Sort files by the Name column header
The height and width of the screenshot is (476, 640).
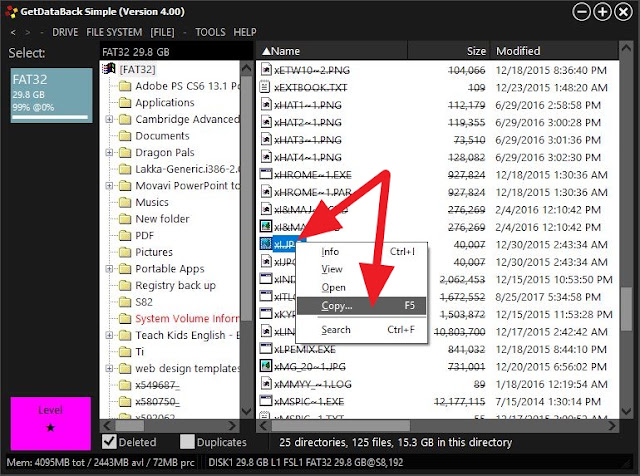(x=331, y=51)
